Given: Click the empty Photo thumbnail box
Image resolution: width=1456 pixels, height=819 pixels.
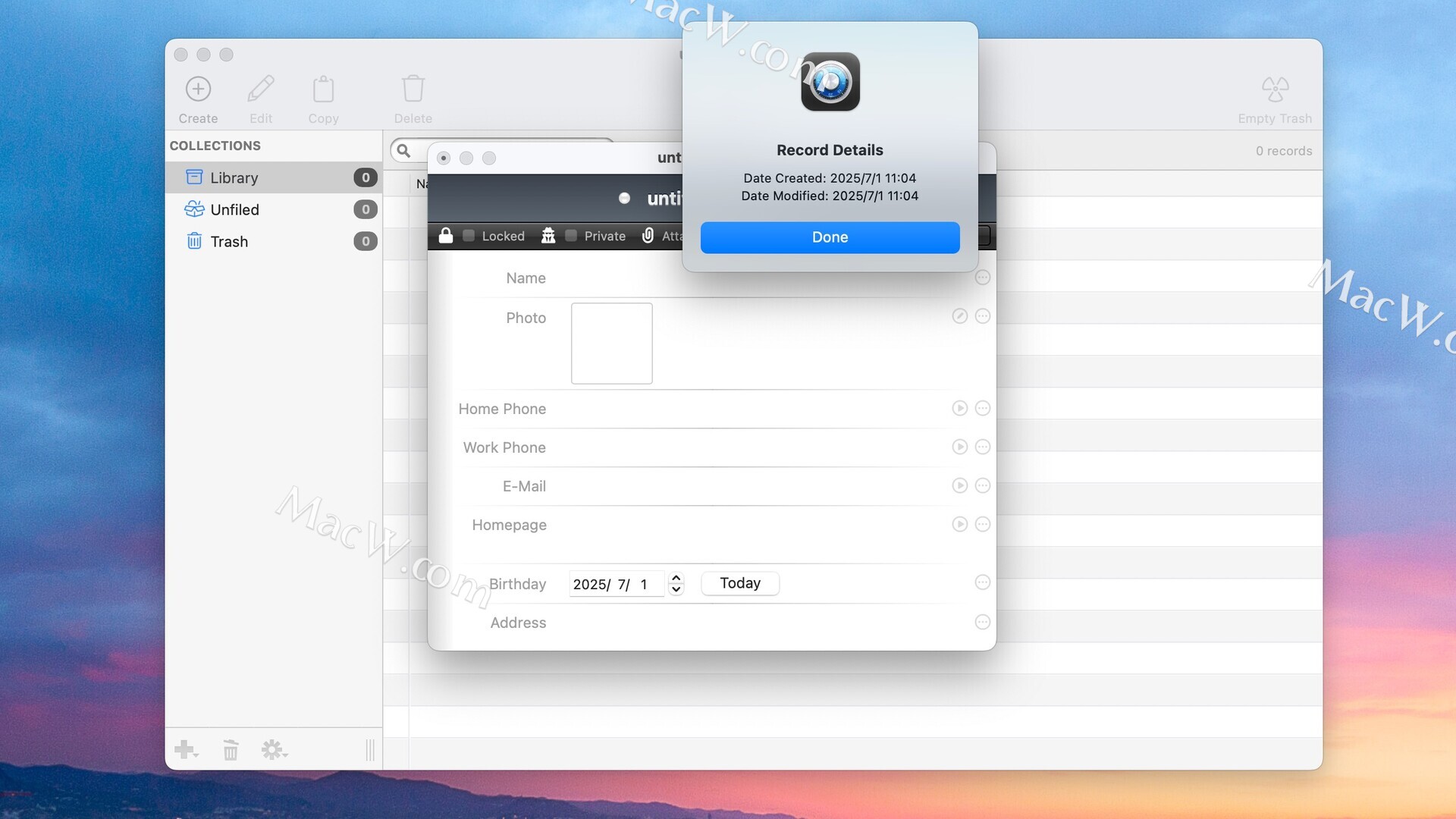Looking at the screenshot, I should [611, 344].
